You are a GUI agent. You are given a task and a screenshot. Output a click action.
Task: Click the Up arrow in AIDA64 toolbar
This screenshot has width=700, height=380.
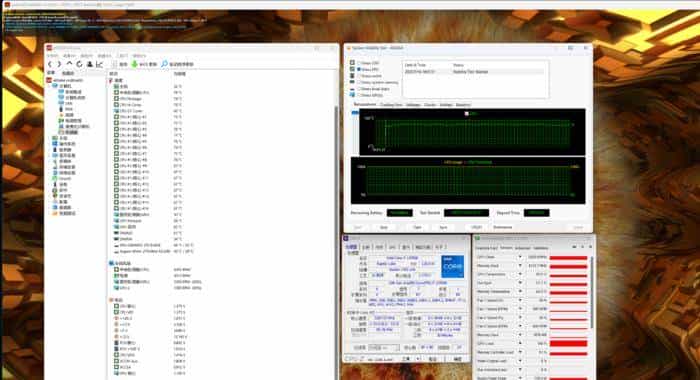pyautogui.click(x=69, y=64)
